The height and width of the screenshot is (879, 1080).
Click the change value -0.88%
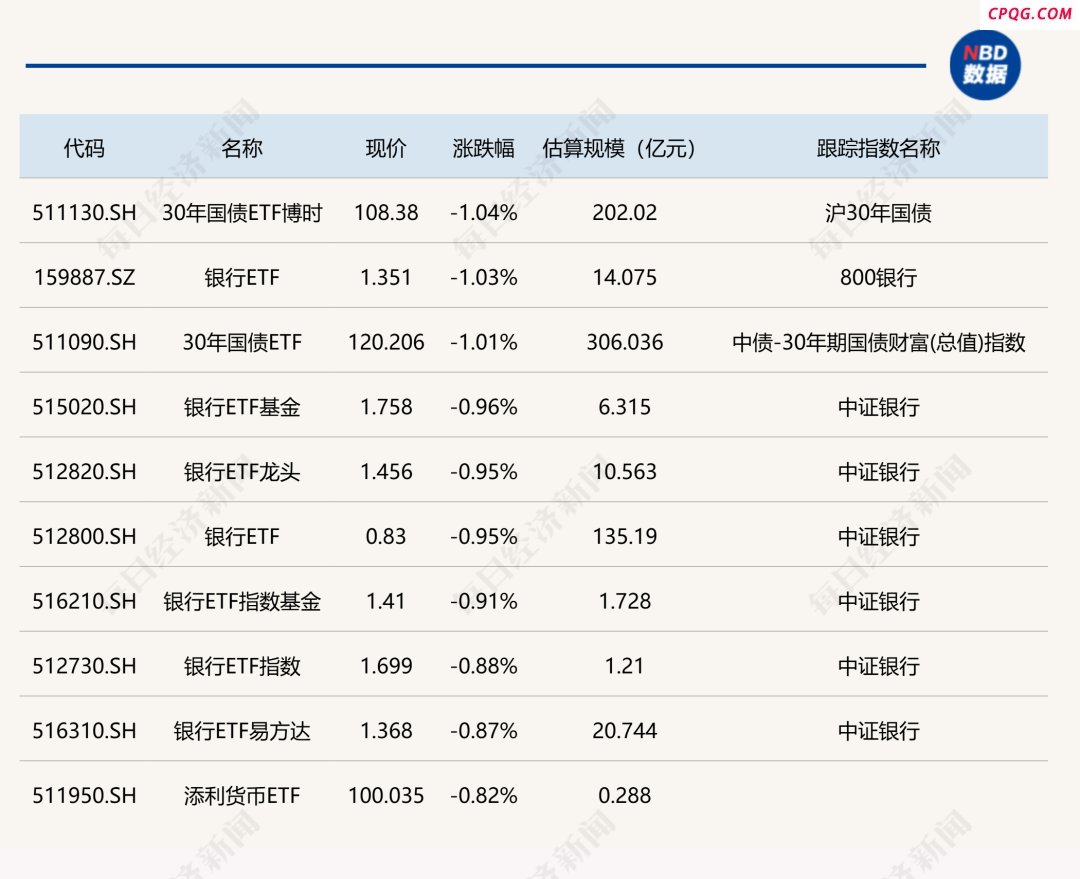484,666
